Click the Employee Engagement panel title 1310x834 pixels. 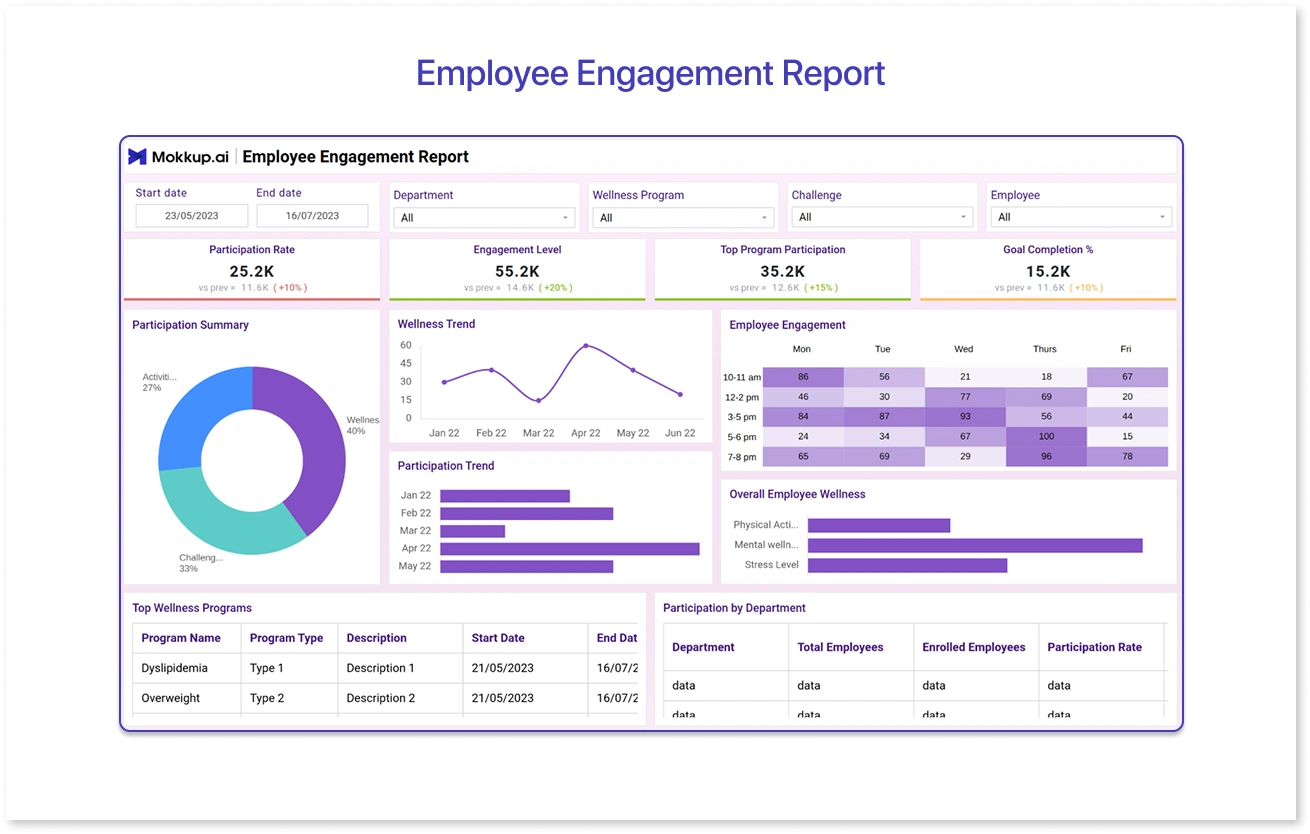tap(787, 325)
